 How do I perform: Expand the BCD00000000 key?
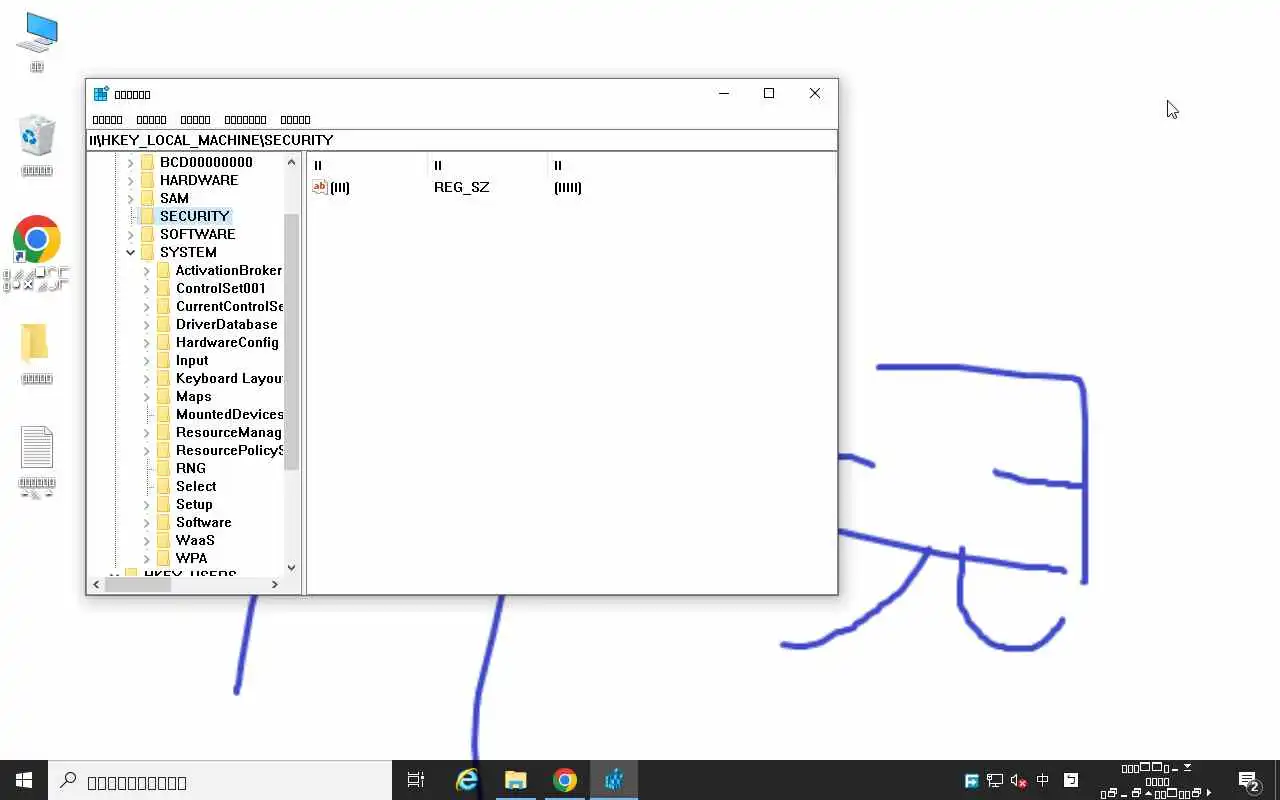pyautogui.click(x=130, y=162)
